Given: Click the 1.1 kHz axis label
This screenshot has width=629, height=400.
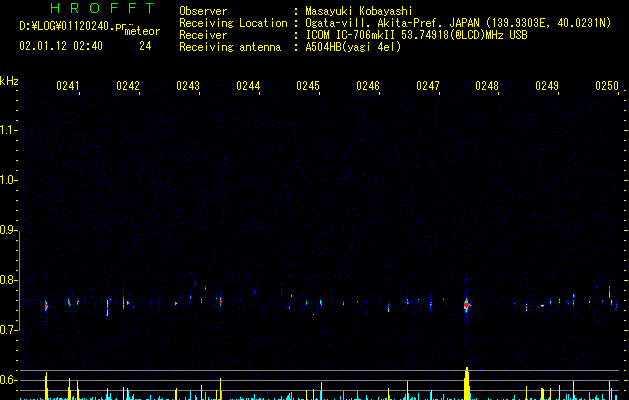Looking at the screenshot, I should coord(8,130).
